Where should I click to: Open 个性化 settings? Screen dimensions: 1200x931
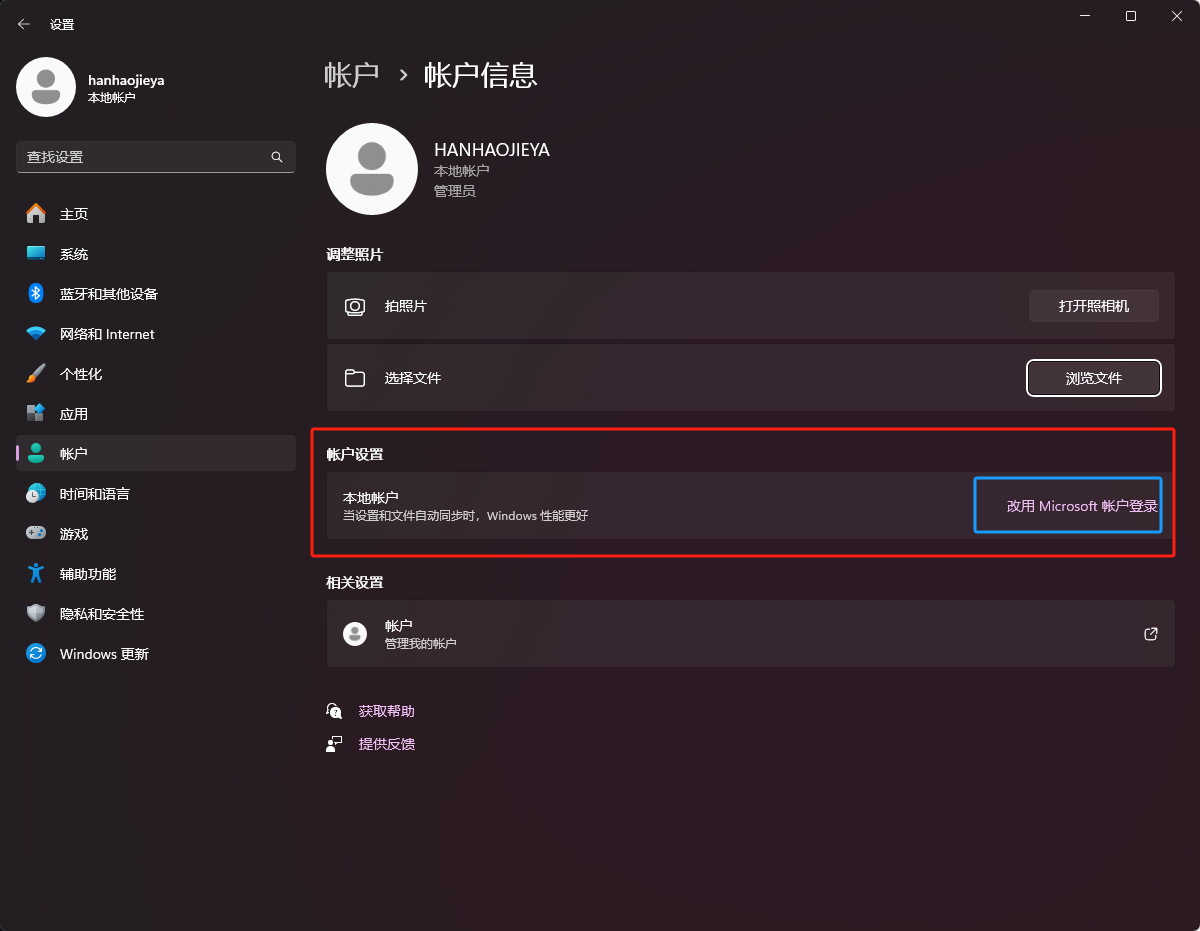tap(156, 374)
